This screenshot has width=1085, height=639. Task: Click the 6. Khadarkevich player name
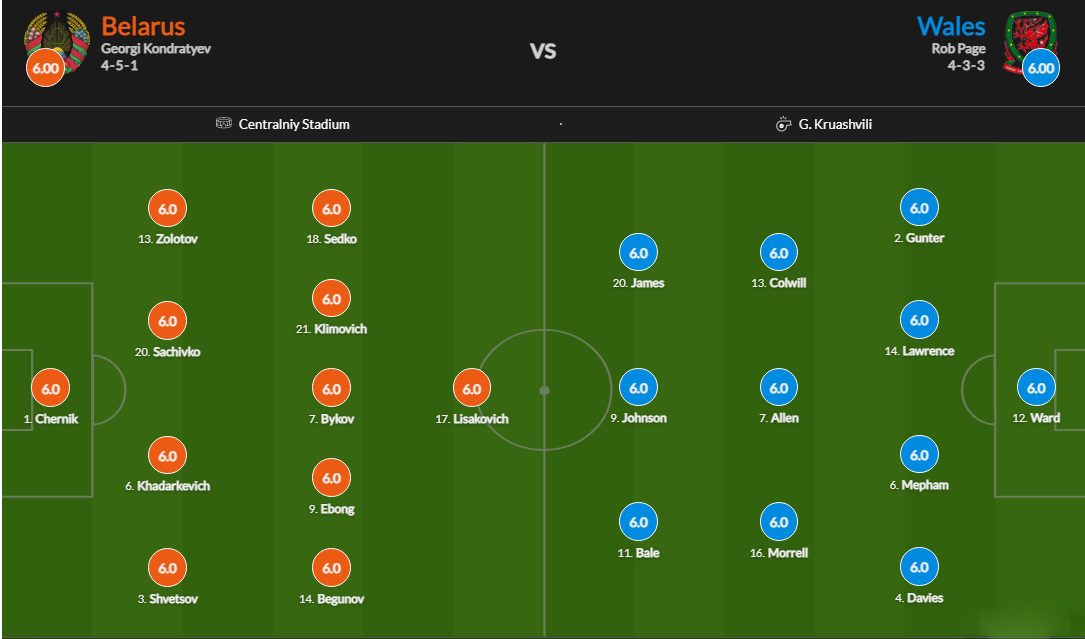tap(167, 486)
